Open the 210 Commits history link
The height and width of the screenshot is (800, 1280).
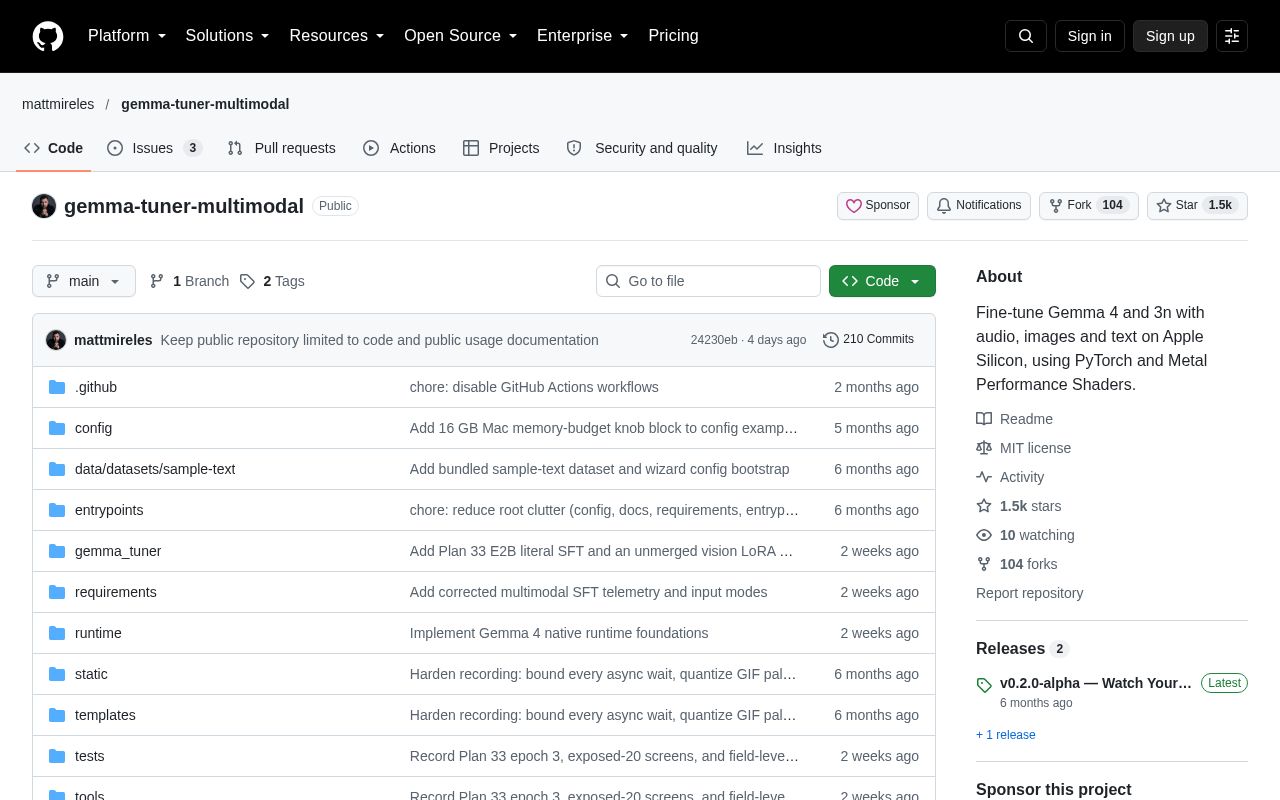point(868,340)
